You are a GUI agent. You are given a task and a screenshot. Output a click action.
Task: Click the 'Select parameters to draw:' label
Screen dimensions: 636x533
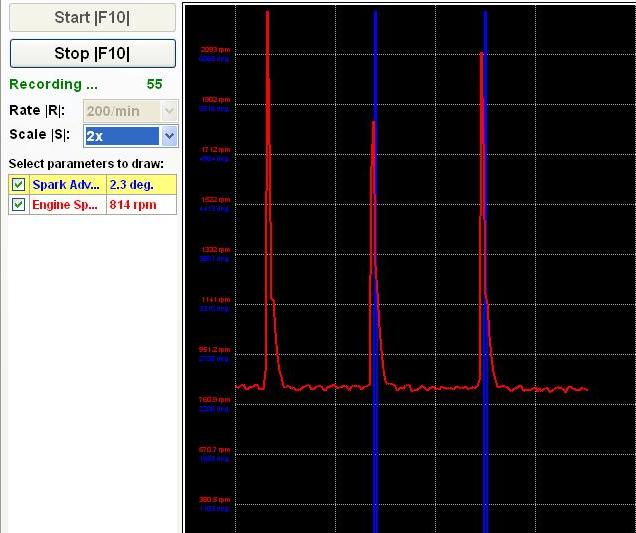coord(86,163)
